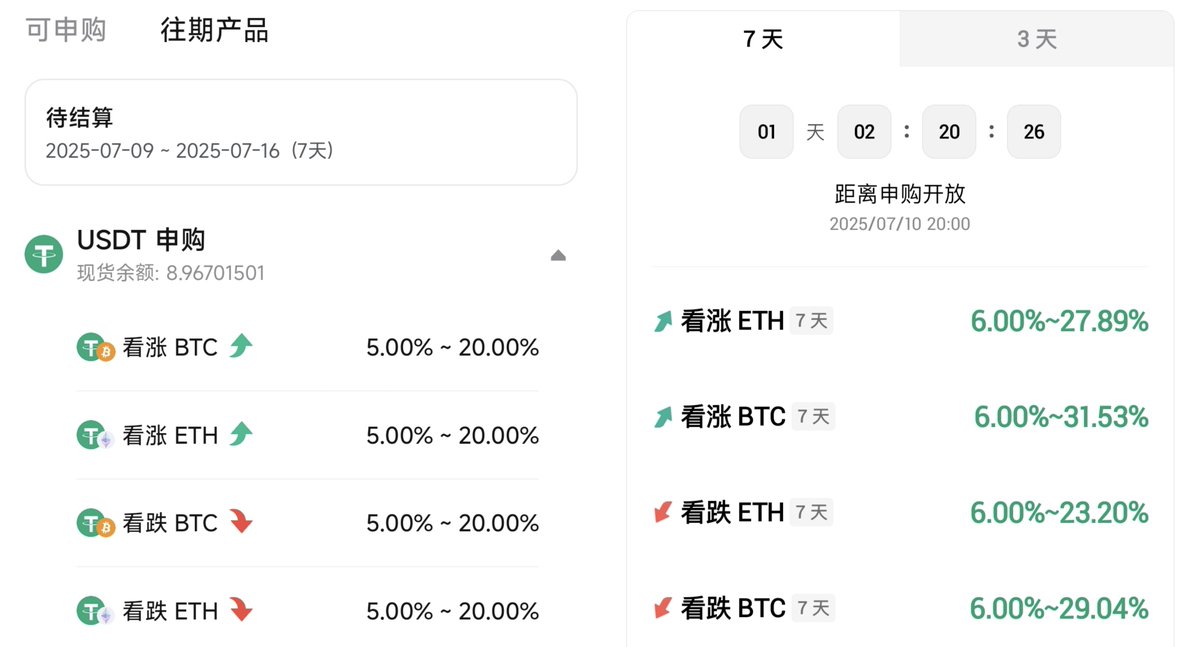Click the 5.00% ~ 20.00% rate for 看跌 BTC

point(453,523)
